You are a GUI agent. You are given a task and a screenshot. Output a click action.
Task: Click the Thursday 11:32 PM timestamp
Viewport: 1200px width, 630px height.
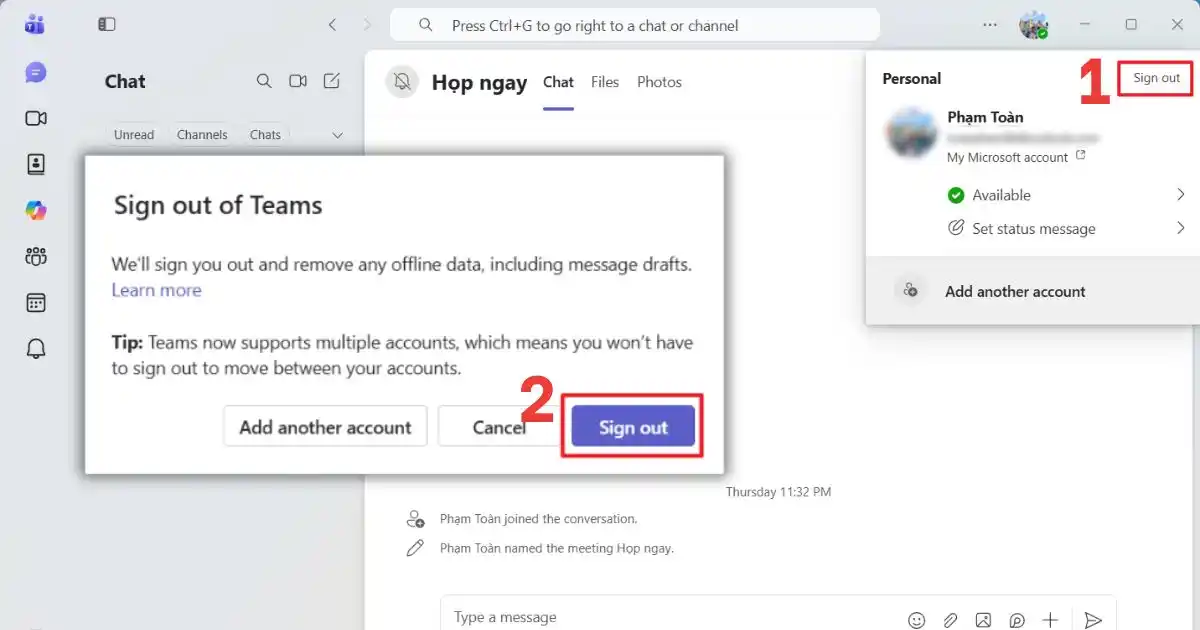[x=778, y=492]
